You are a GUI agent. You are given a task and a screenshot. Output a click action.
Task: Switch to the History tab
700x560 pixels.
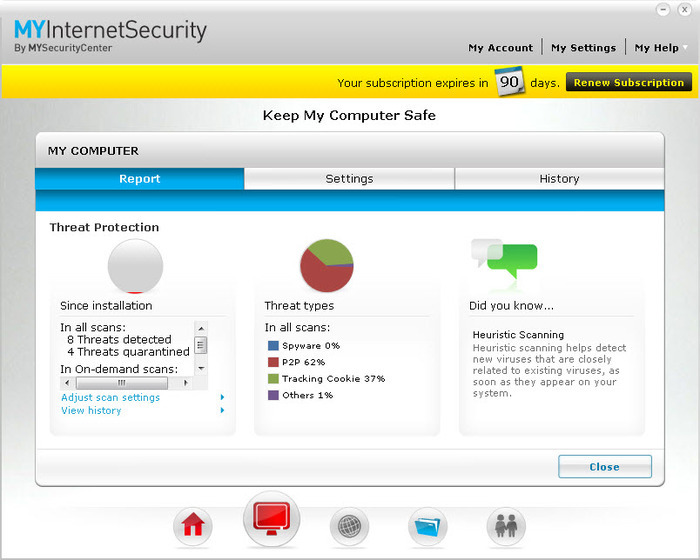click(559, 179)
